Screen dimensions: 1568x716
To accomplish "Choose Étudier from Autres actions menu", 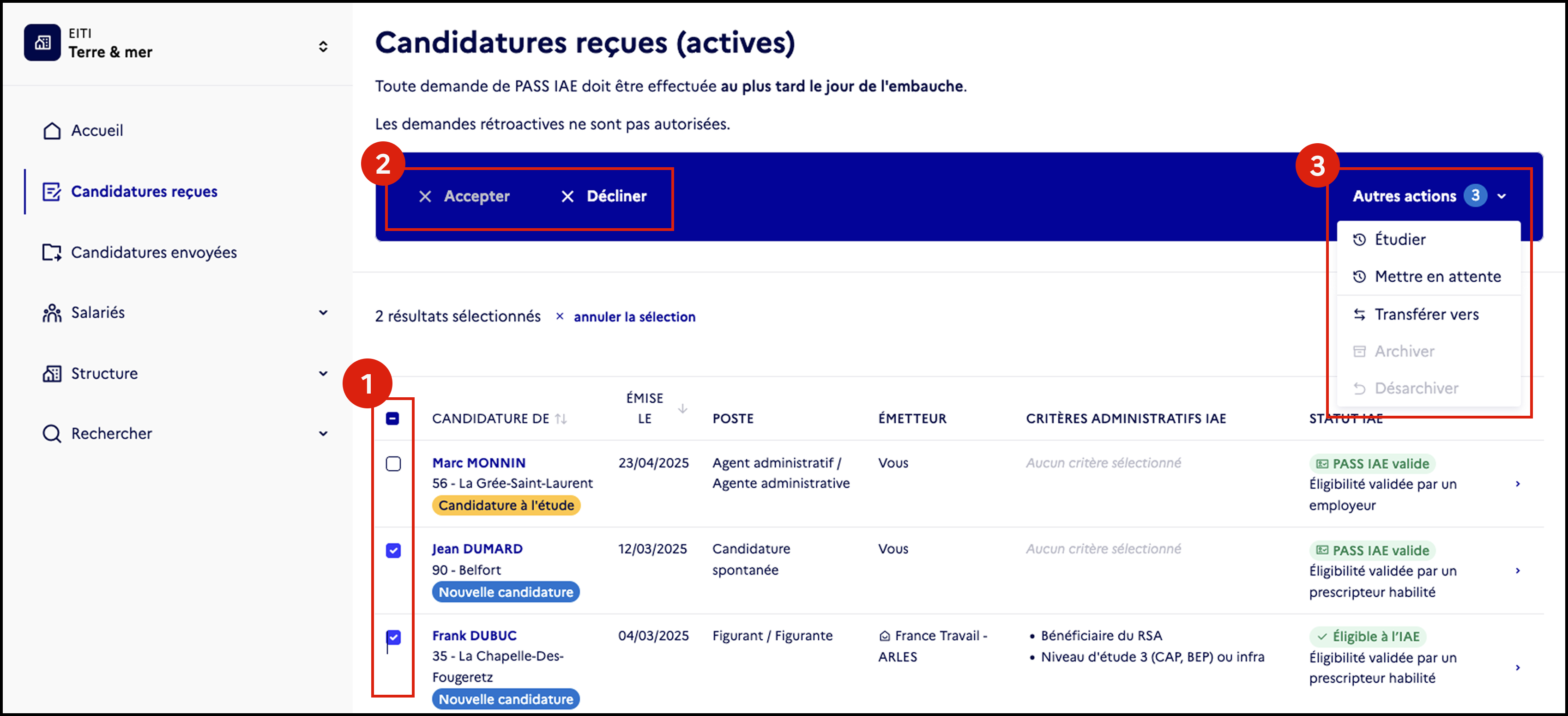I will 1428,239.
